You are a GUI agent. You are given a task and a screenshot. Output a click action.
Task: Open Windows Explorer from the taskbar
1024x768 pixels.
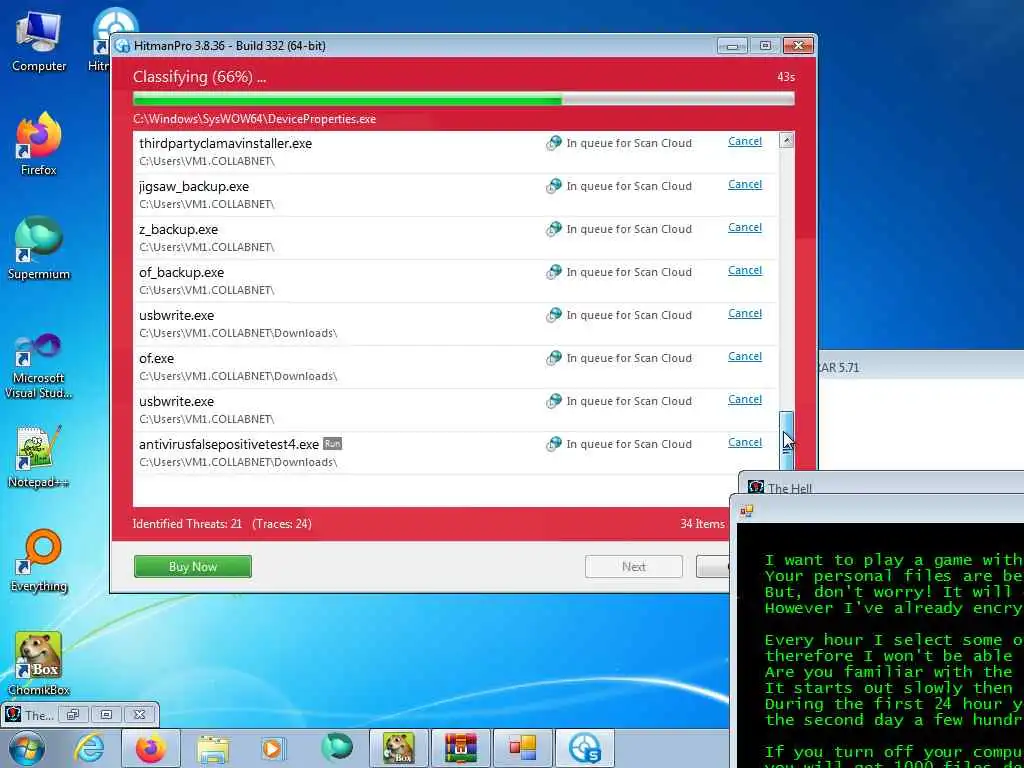[x=213, y=748]
